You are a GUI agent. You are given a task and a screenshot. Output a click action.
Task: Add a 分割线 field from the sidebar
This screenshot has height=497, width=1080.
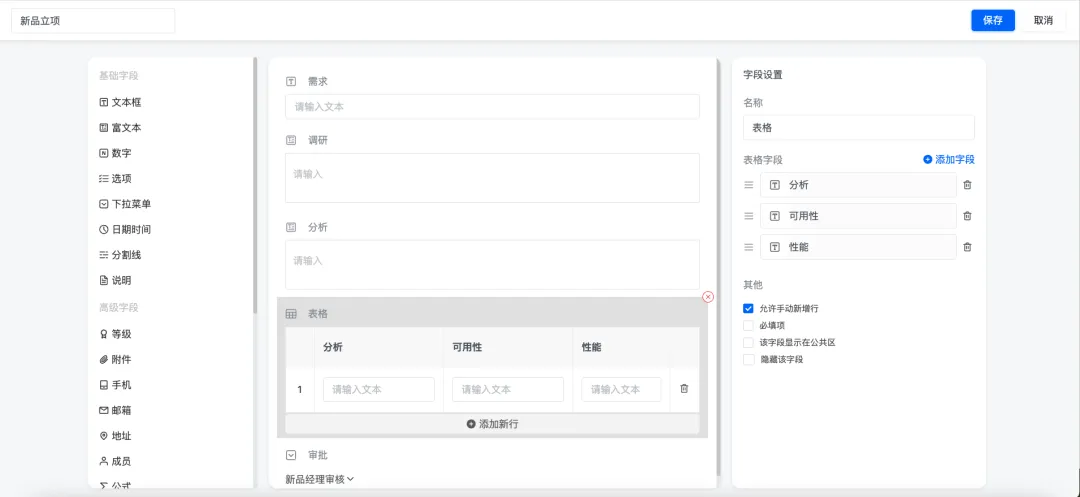click(x=121, y=255)
